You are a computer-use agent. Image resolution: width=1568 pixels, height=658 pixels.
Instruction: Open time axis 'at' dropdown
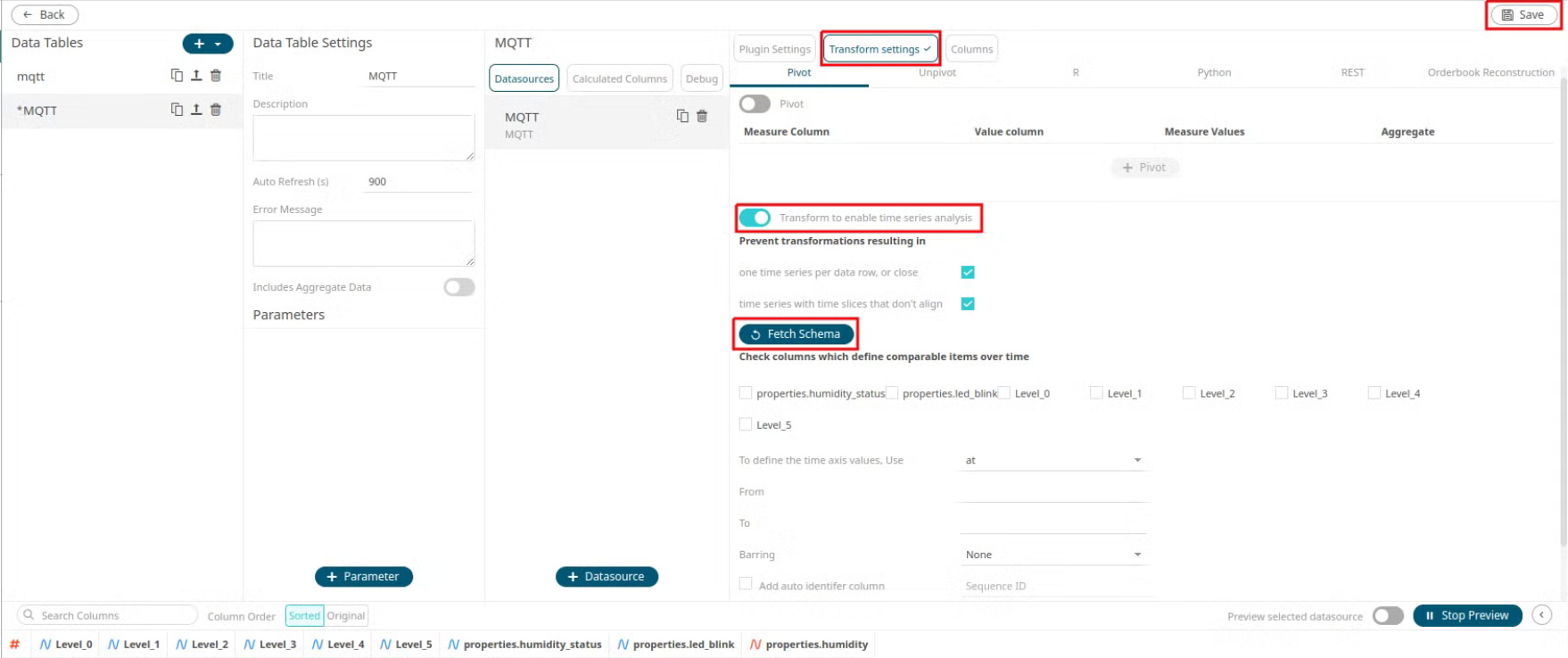tap(1052, 460)
